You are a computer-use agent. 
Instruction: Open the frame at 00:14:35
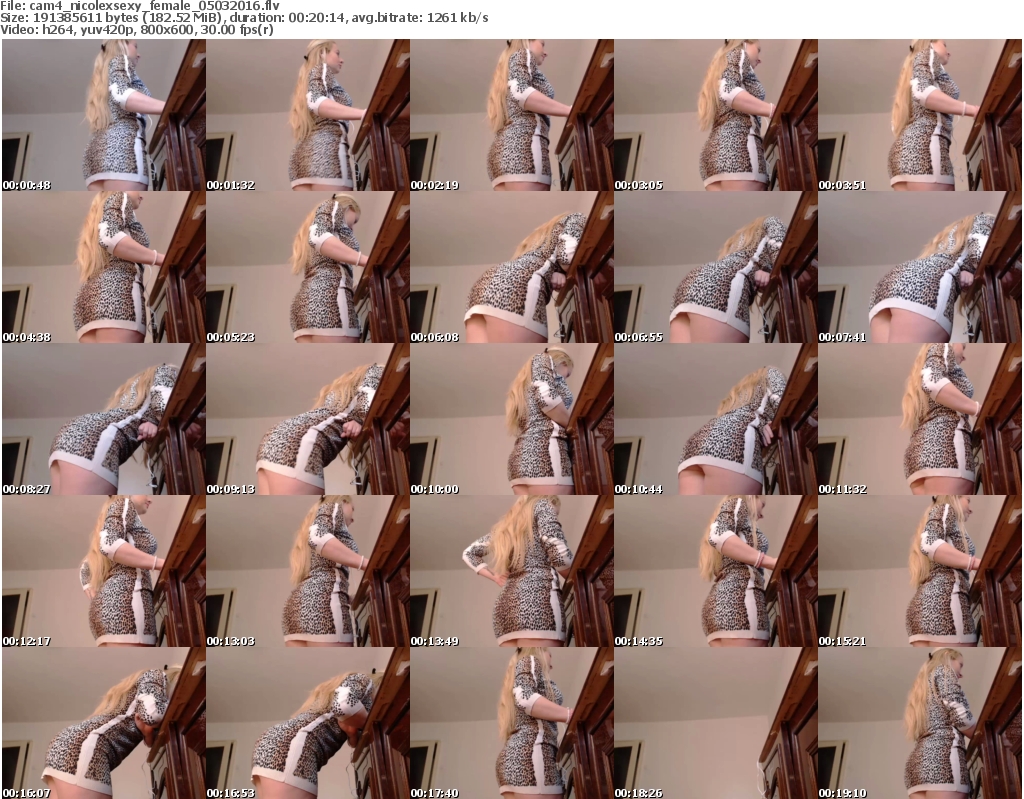coord(716,572)
